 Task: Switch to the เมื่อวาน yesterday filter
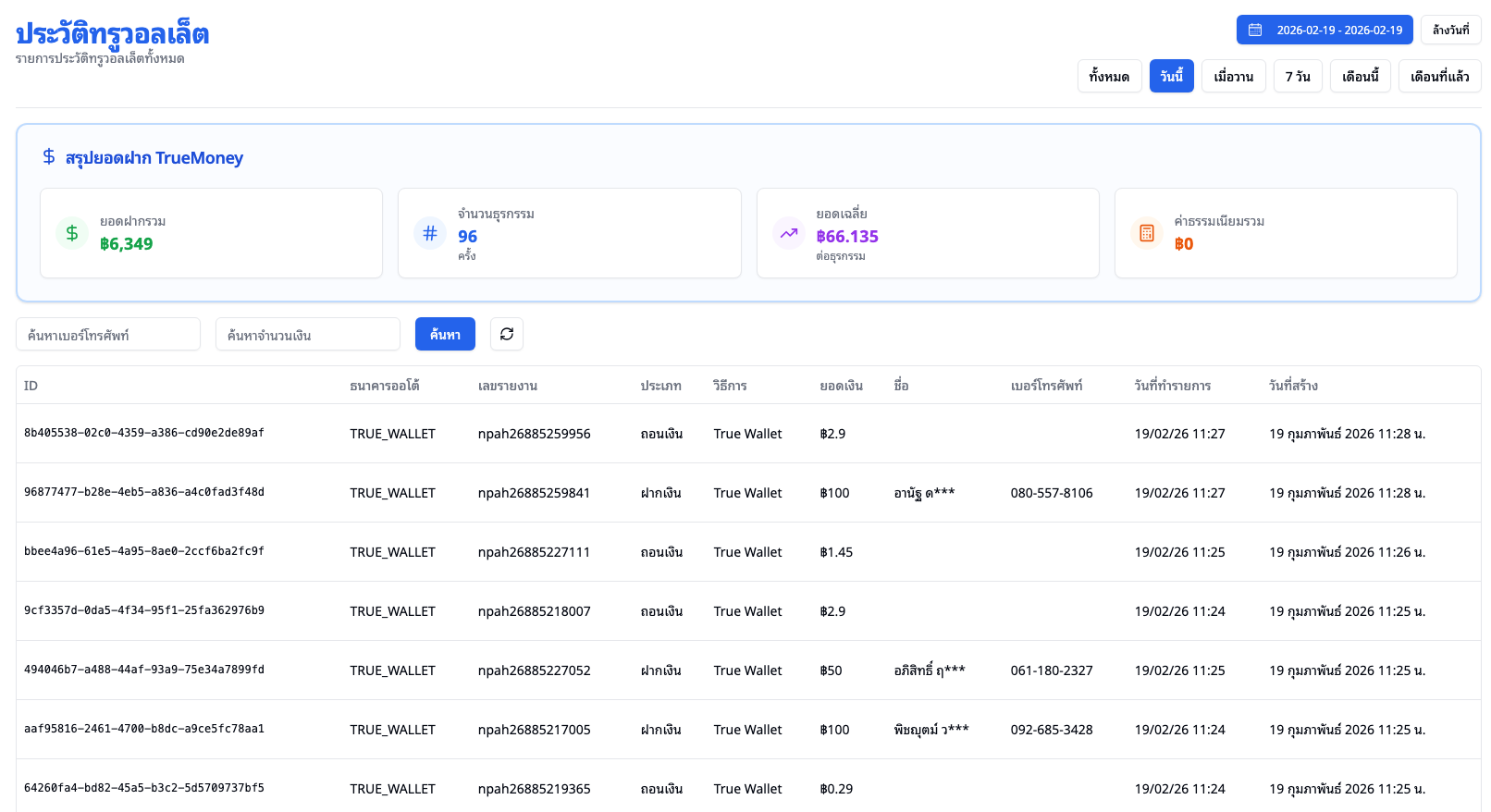pos(1233,76)
